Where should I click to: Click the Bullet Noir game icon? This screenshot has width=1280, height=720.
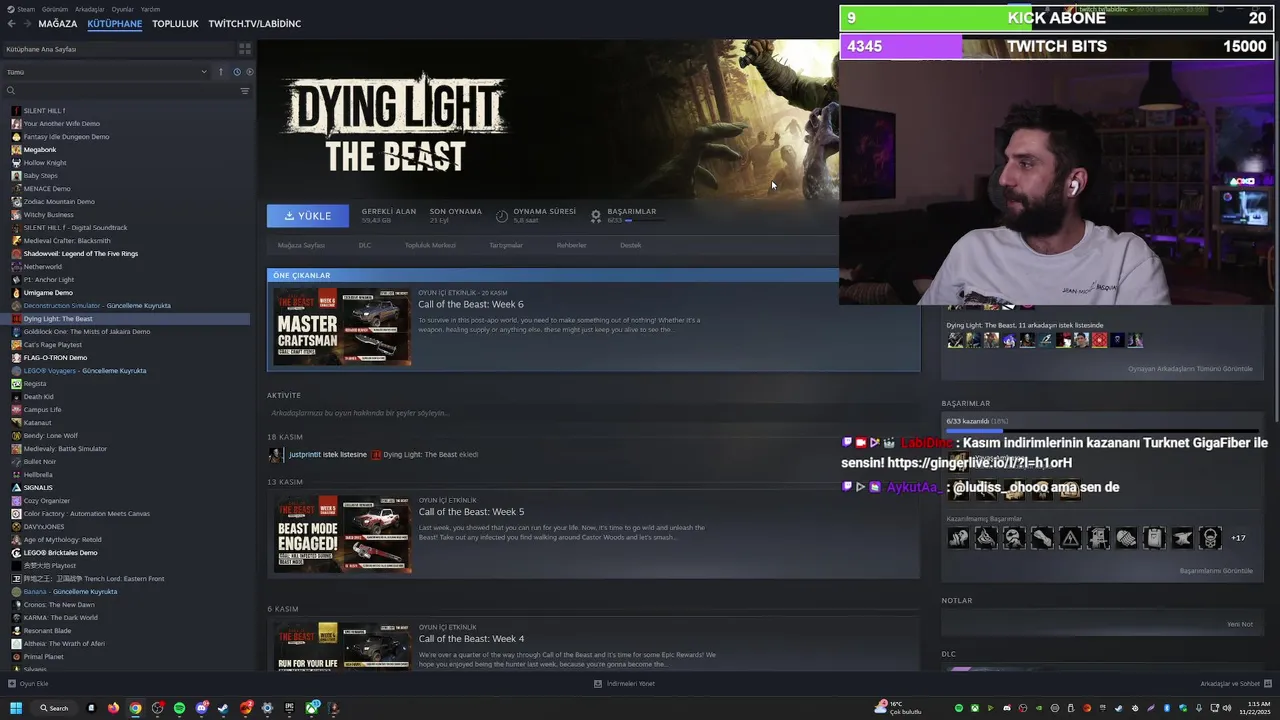pos(16,462)
